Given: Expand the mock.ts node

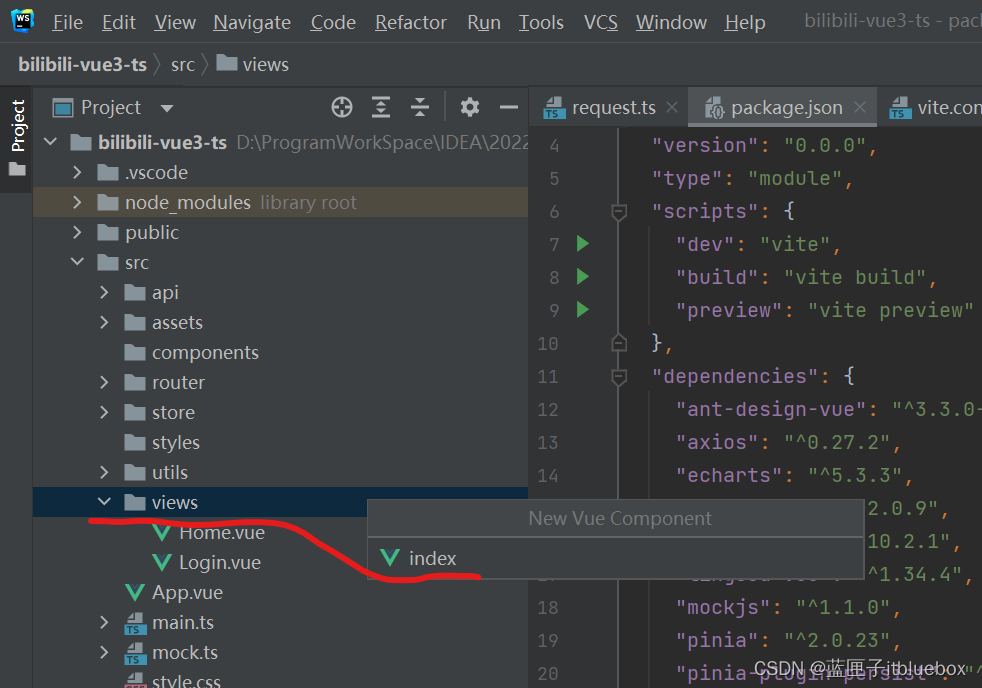Looking at the screenshot, I should pos(104,652).
